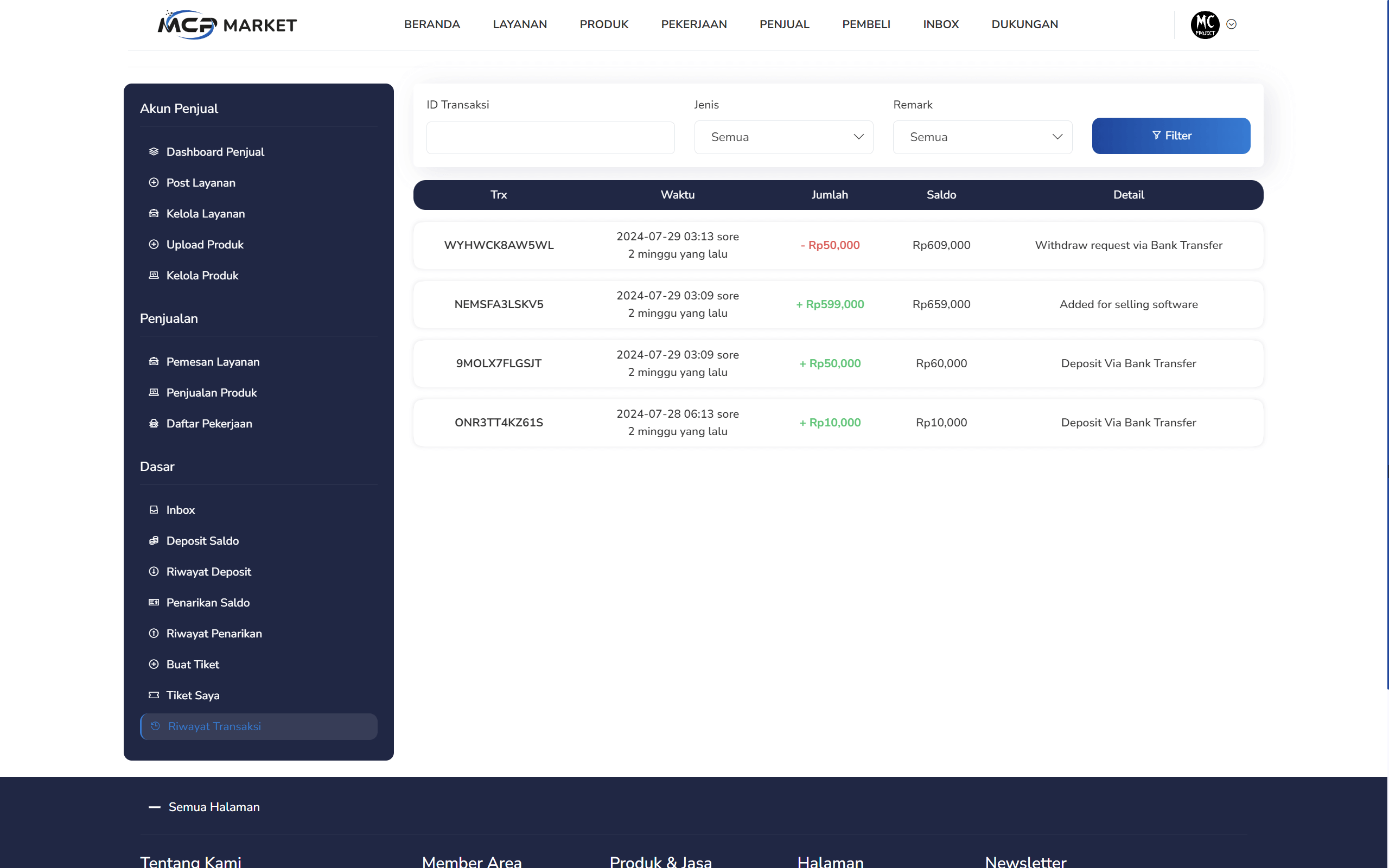Select the Riwayat Transaksi sidebar entry
This screenshot has height=868, width=1389.
215,726
